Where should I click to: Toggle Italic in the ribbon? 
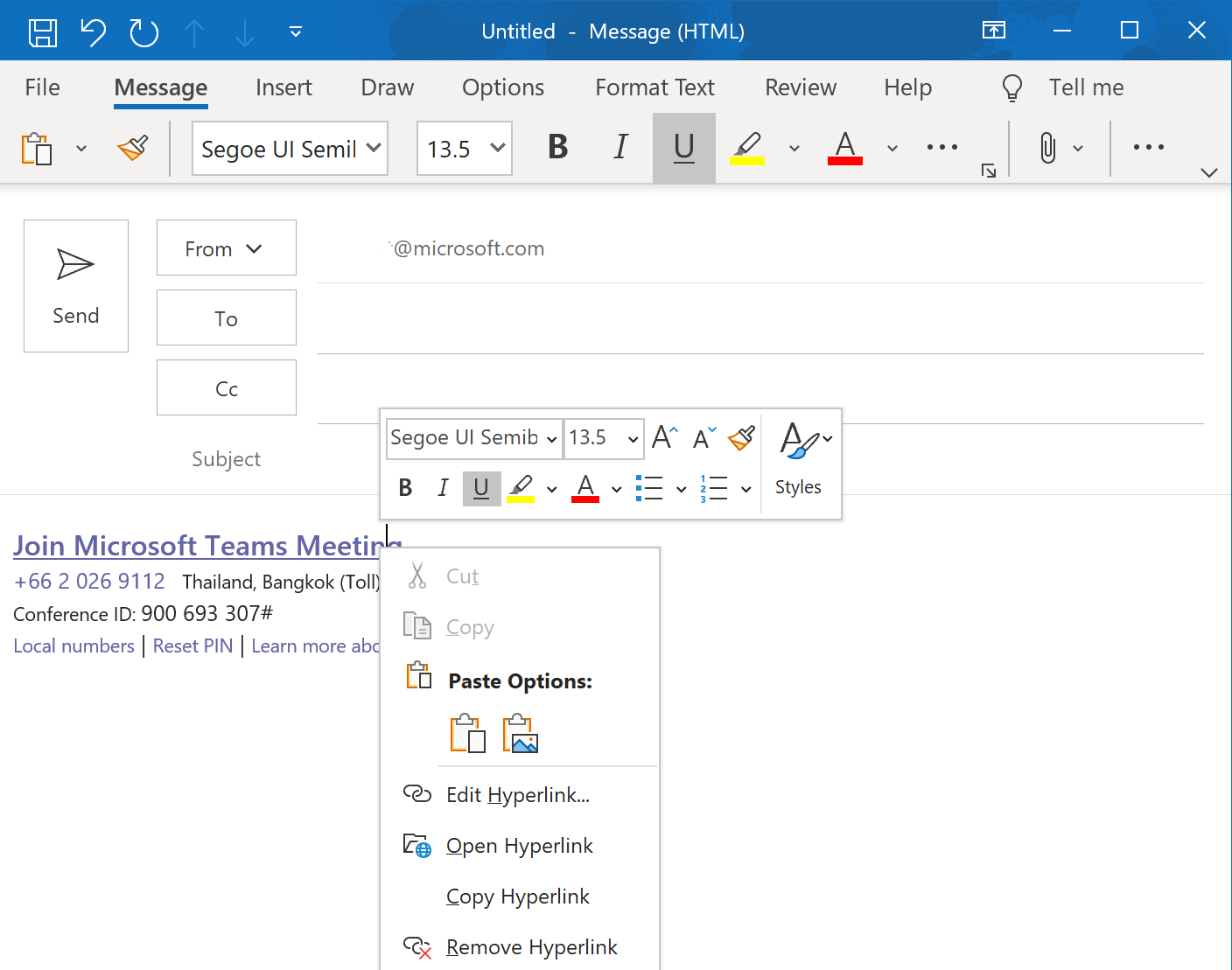point(620,148)
